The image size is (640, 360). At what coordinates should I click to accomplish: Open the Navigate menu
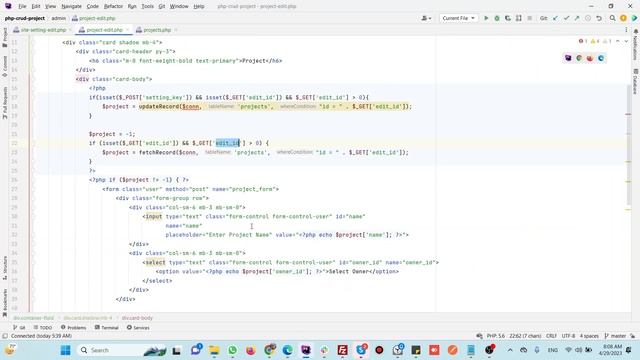[71, 6]
